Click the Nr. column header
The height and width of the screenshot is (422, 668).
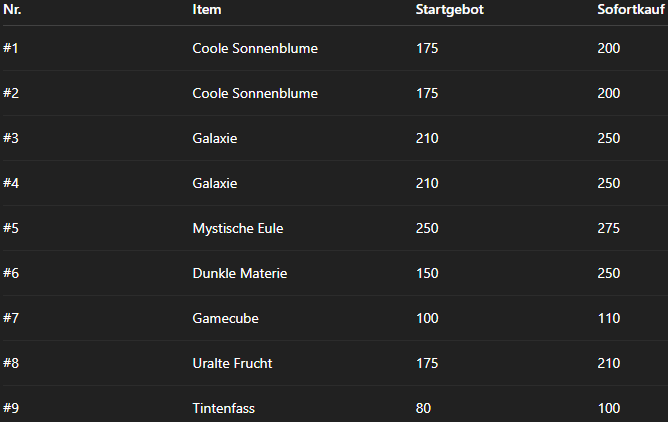pos(12,10)
